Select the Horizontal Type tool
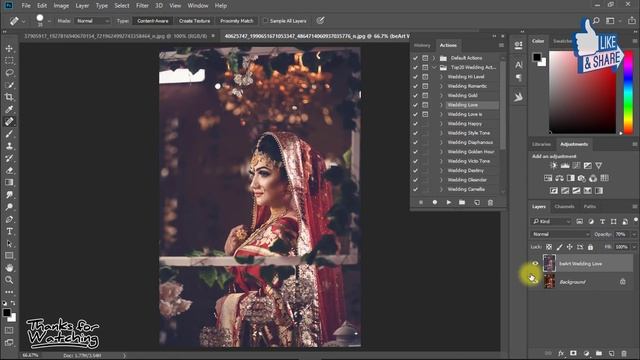This screenshot has height=360, width=640. pos(9,231)
